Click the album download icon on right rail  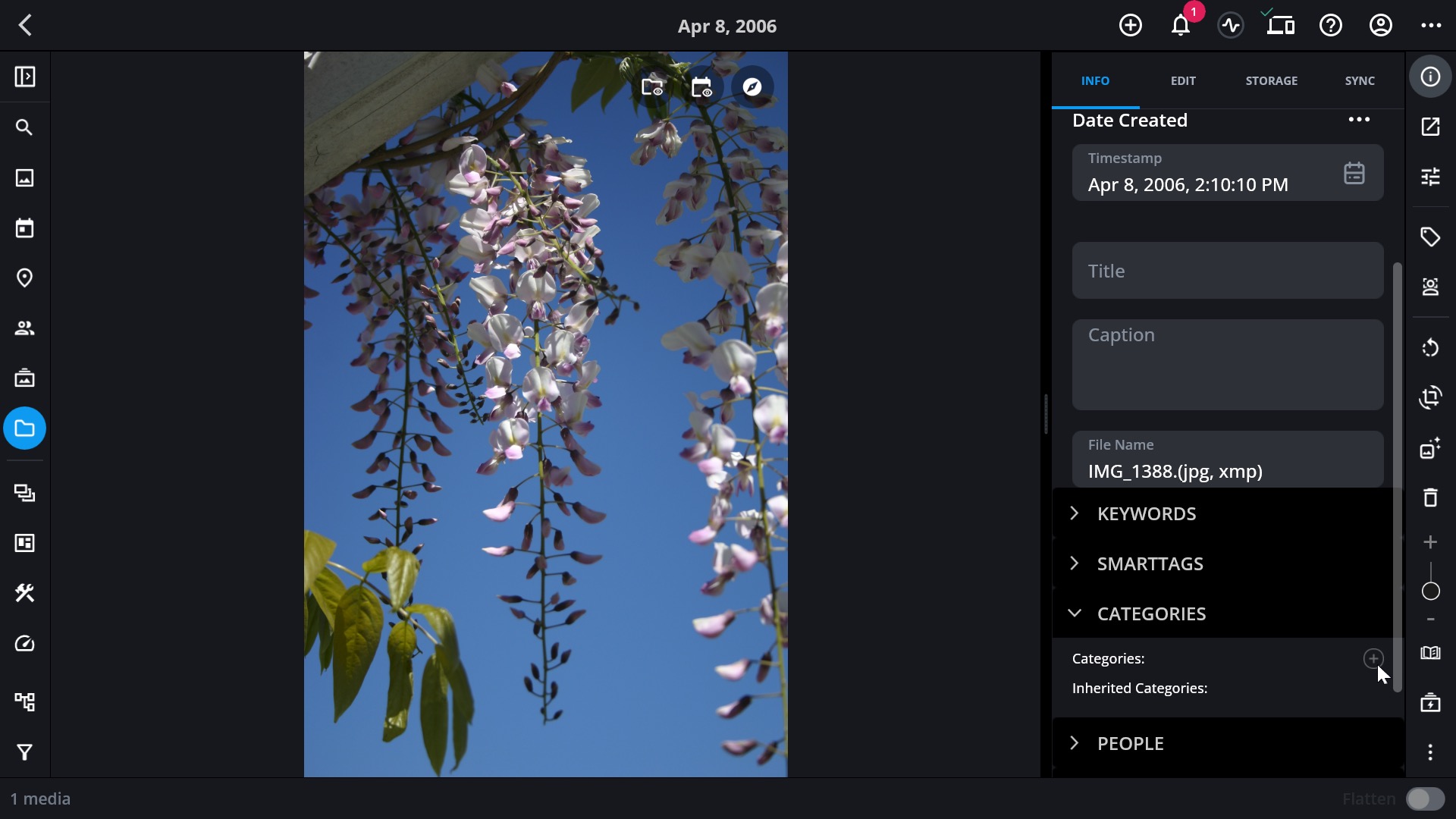coord(1430,702)
